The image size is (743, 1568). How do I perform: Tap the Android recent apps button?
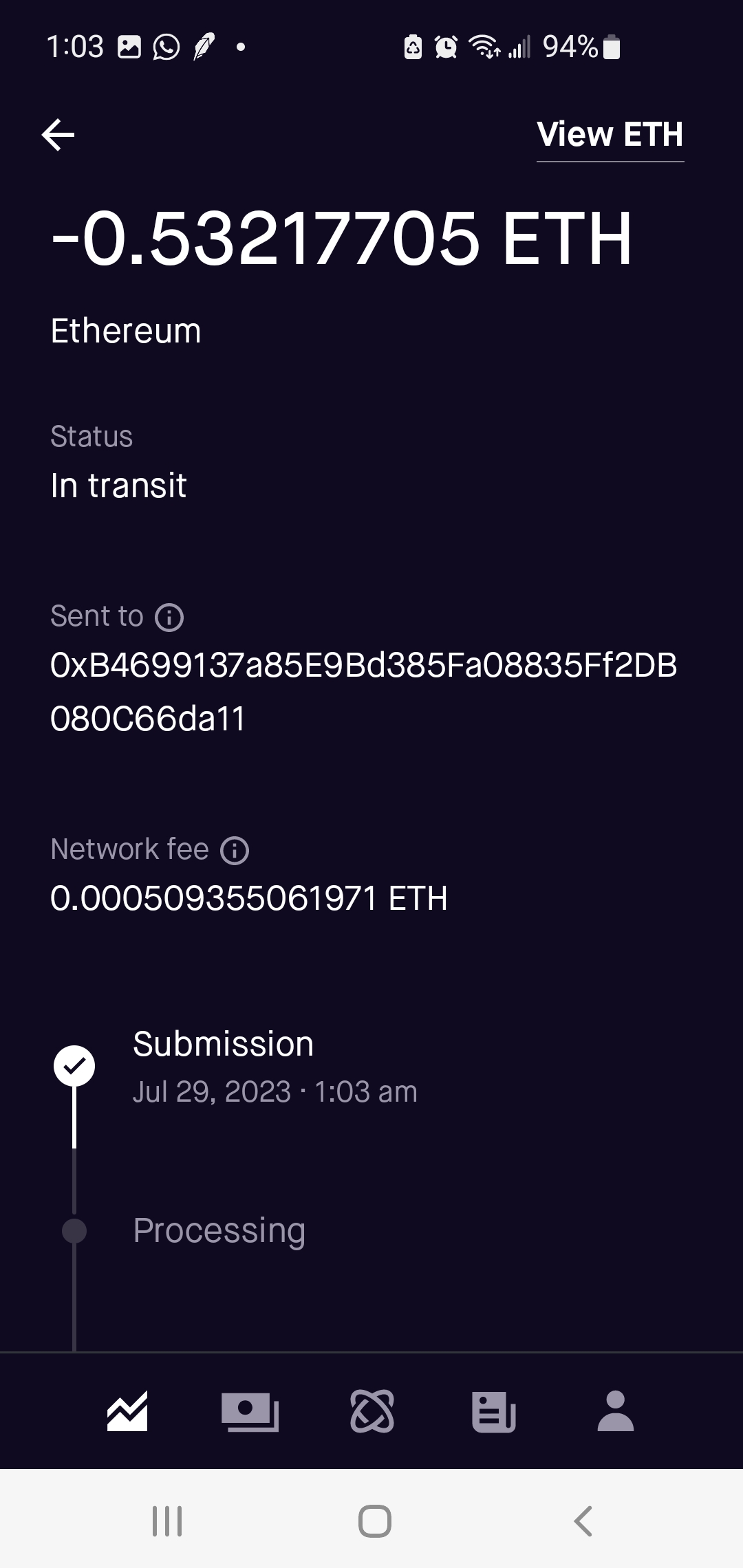click(167, 1521)
